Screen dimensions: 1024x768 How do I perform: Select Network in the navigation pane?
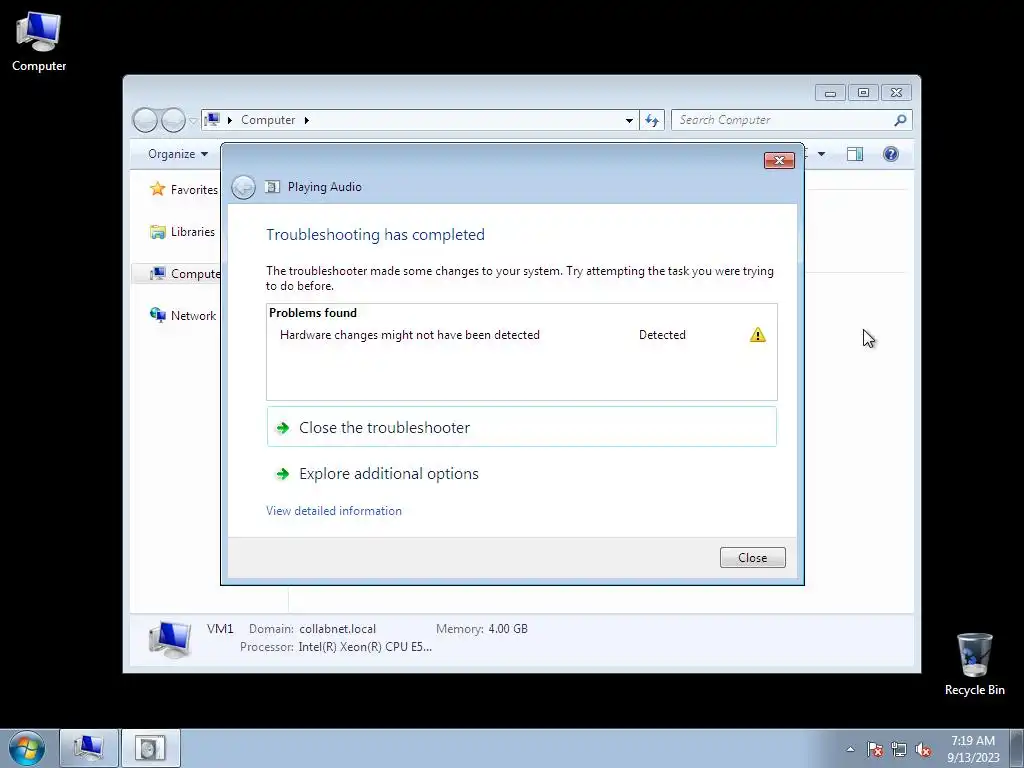click(x=193, y=315)
